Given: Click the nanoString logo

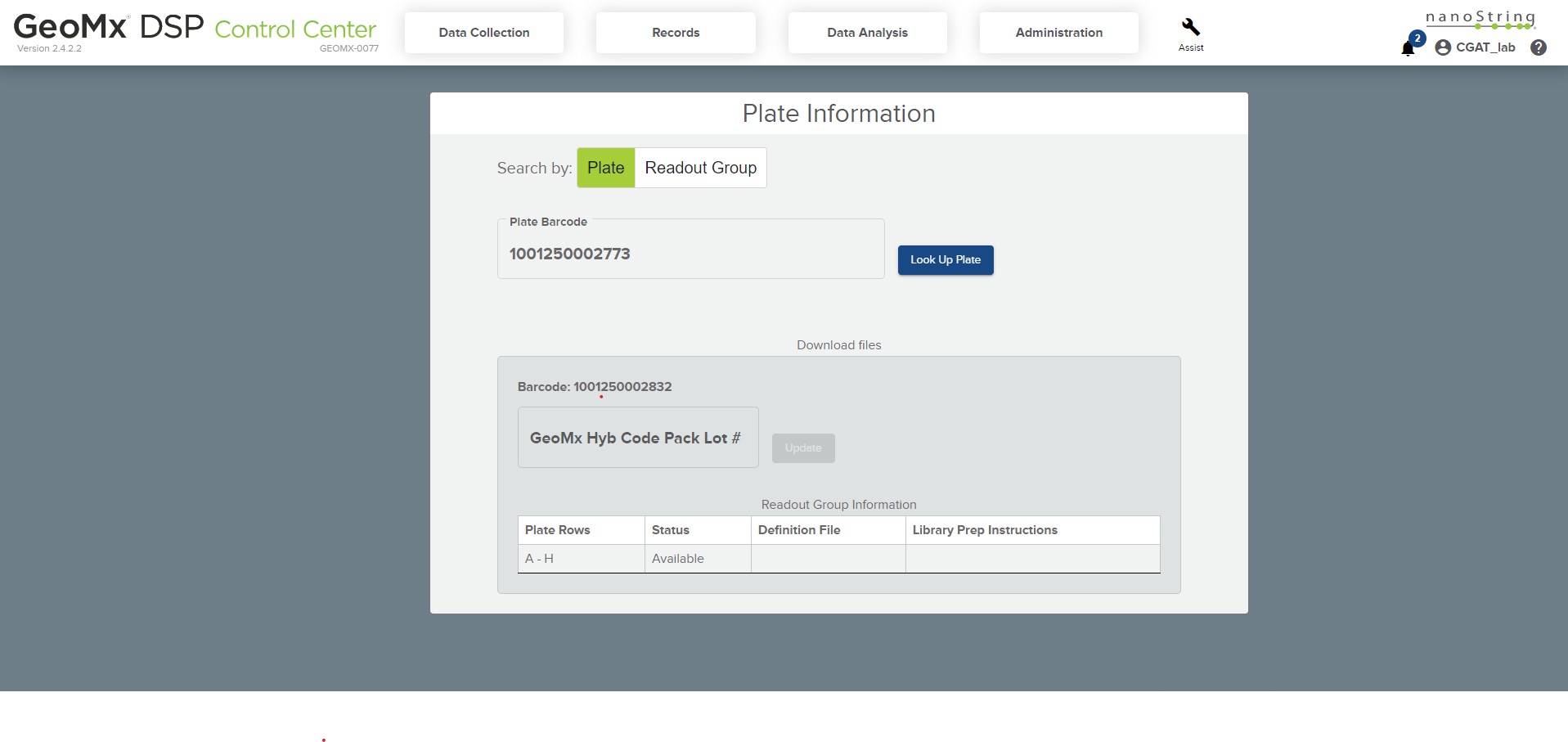Looking at the screenshot, I should (1480, 20).
